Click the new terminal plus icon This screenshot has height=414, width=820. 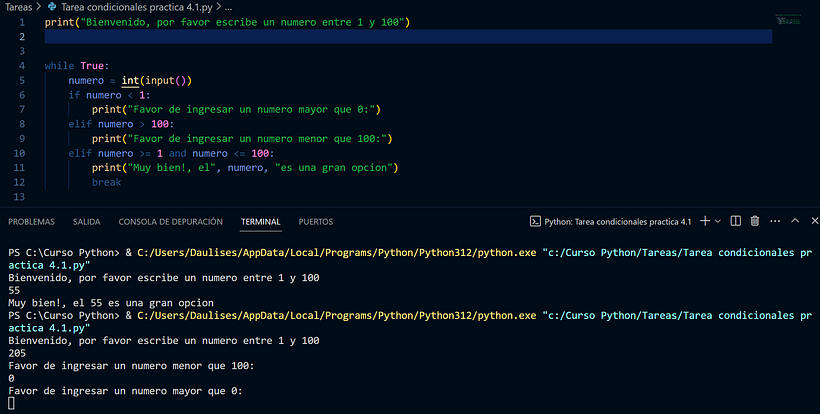705,221
